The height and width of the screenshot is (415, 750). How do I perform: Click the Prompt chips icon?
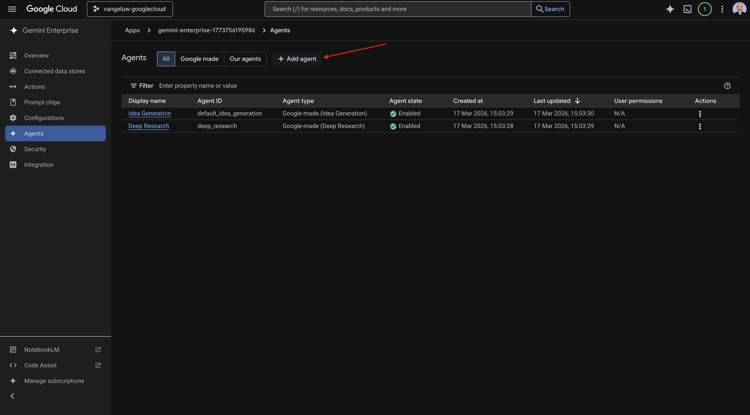[x=13, y=102]
